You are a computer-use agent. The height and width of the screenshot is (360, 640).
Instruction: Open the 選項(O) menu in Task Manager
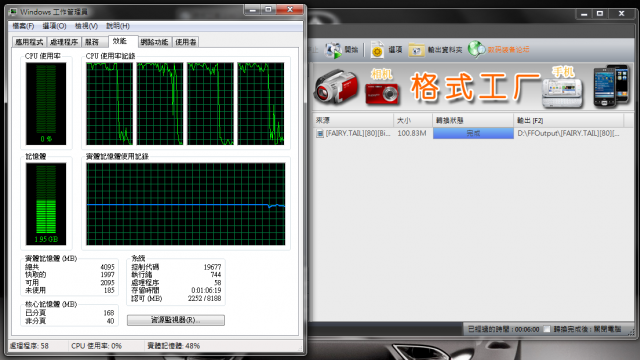(x=54, y=26)
